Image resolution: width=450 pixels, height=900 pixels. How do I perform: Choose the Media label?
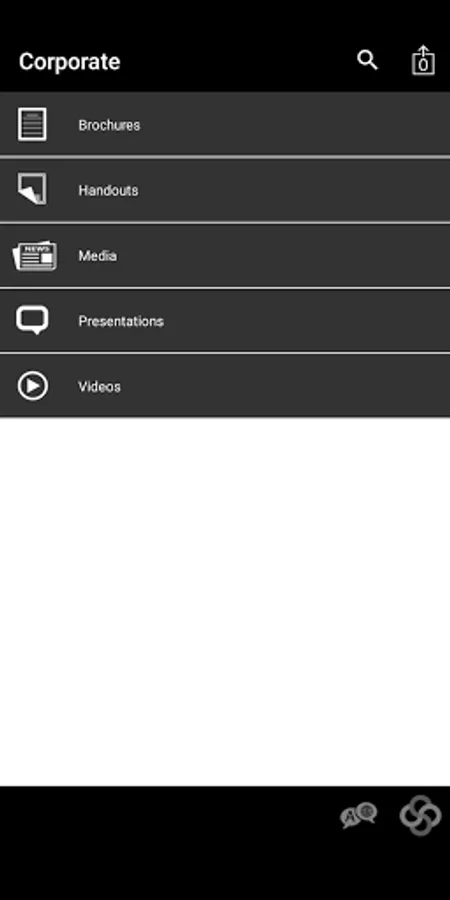click(x=98, y=255)
